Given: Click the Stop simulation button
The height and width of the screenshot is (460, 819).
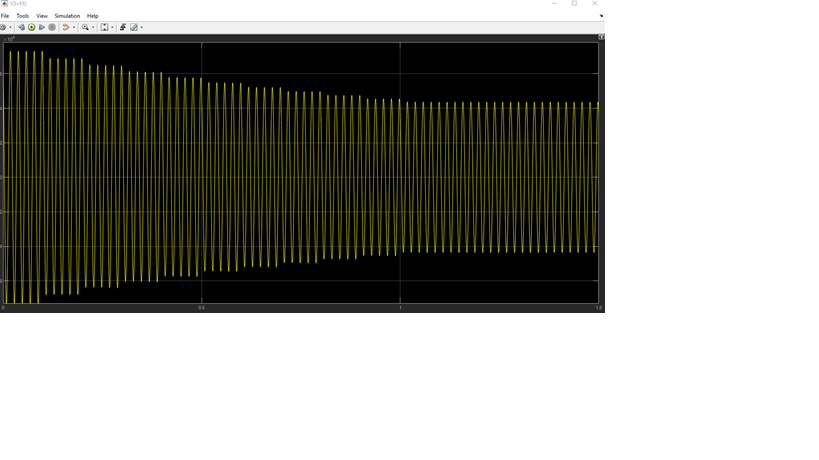Looking at the screenshot, I should tap(52, 27).
